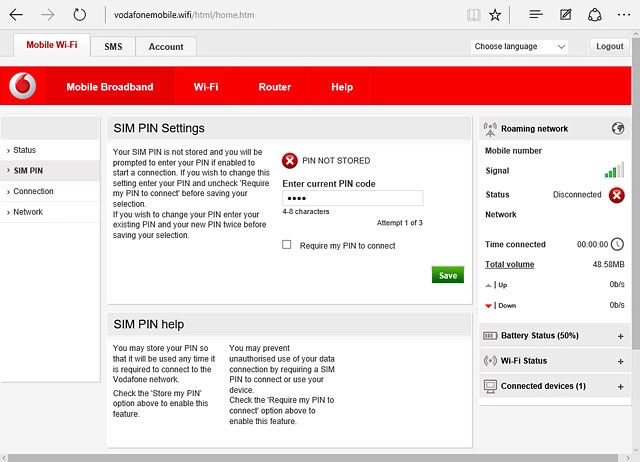The image size is (640, 462).
Task: Click the web note pencil icon
Action: point(566,15)
